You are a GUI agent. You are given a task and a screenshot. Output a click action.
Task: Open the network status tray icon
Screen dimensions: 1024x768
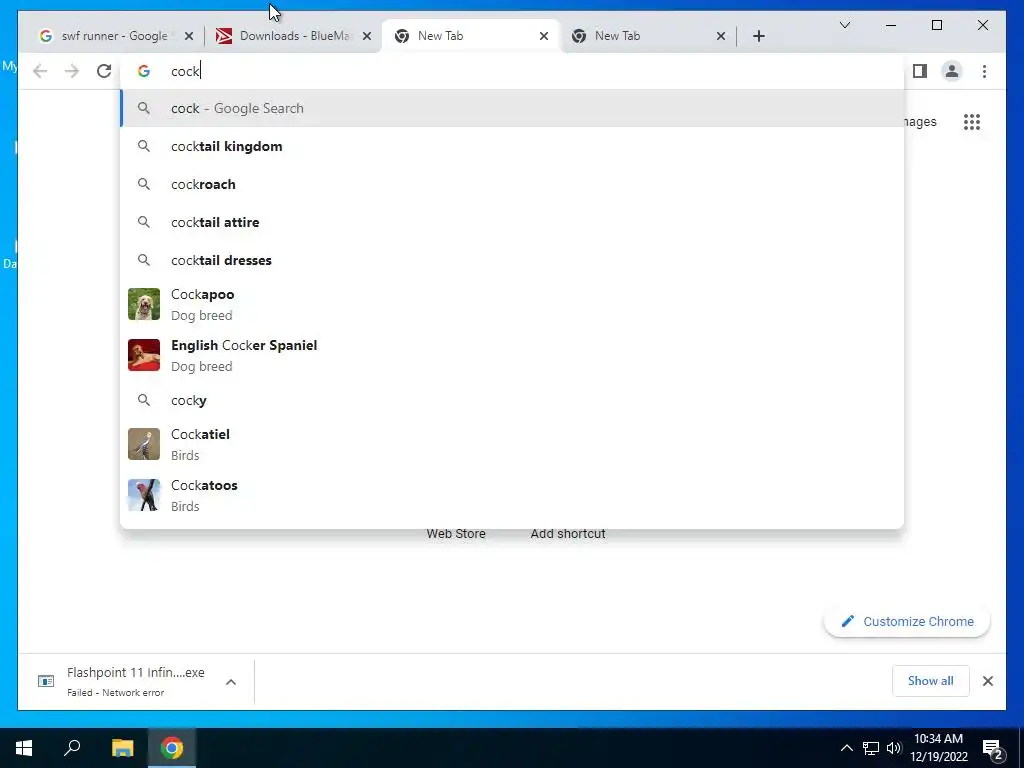coord(871,748)
